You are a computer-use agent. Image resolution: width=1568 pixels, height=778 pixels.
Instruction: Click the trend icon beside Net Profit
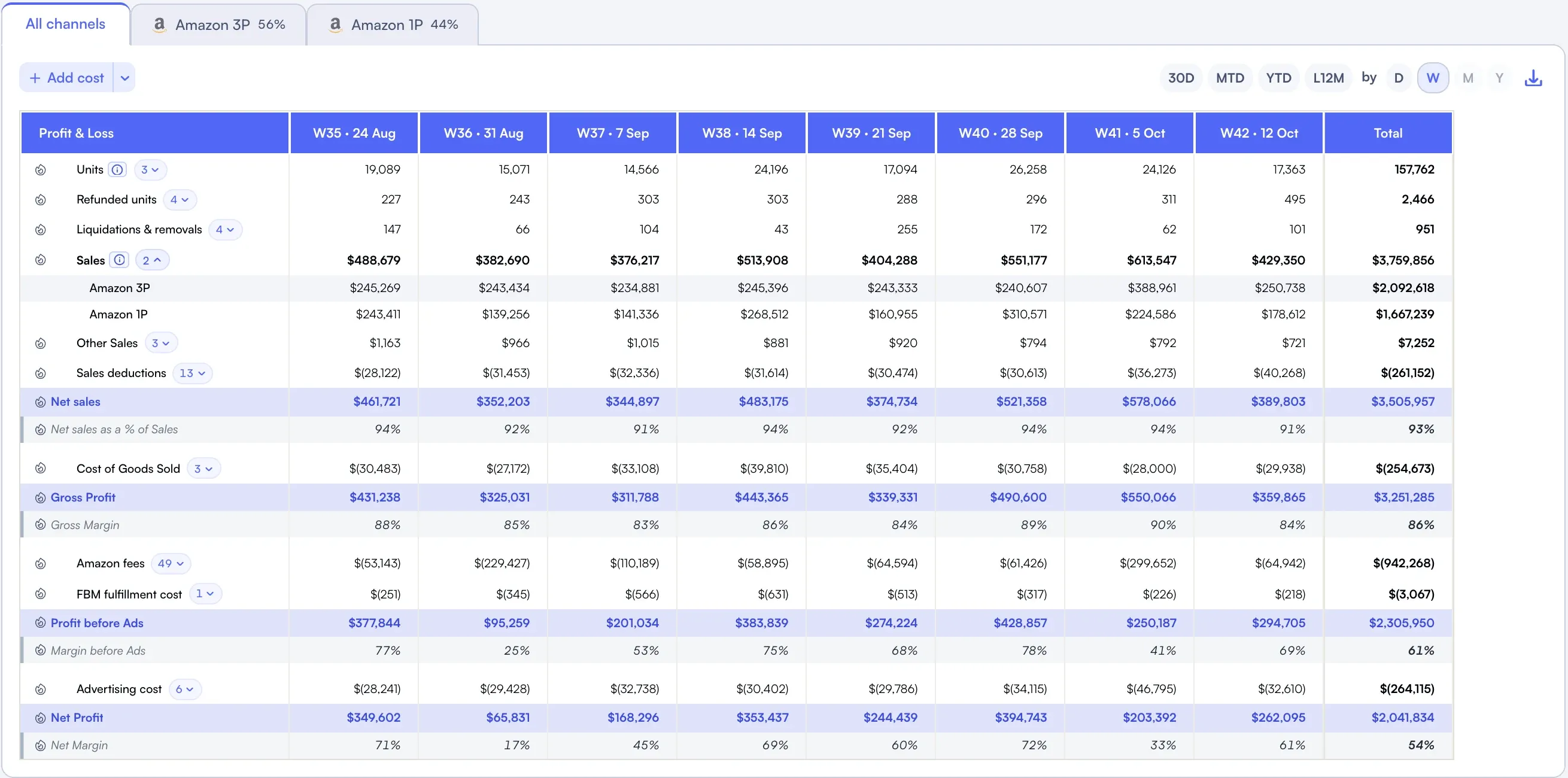tap(40, 718)
